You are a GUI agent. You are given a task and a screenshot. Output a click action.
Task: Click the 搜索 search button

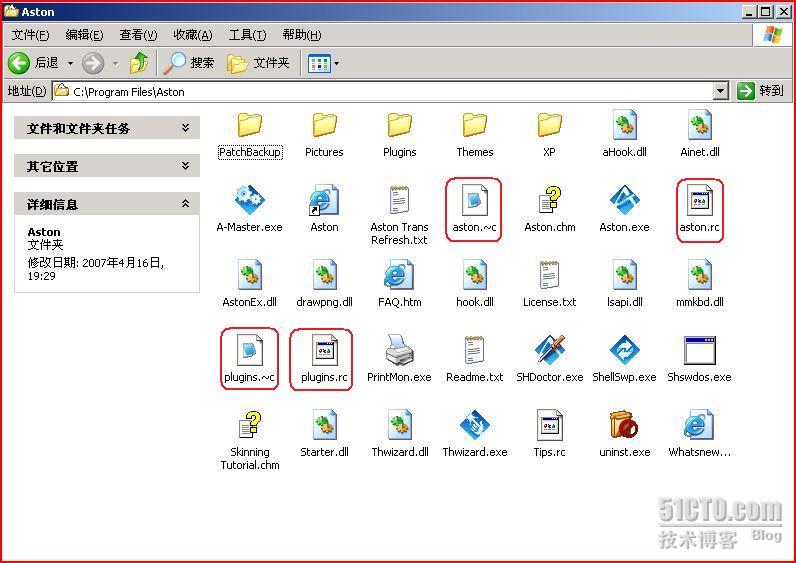[x=189, y=63]
